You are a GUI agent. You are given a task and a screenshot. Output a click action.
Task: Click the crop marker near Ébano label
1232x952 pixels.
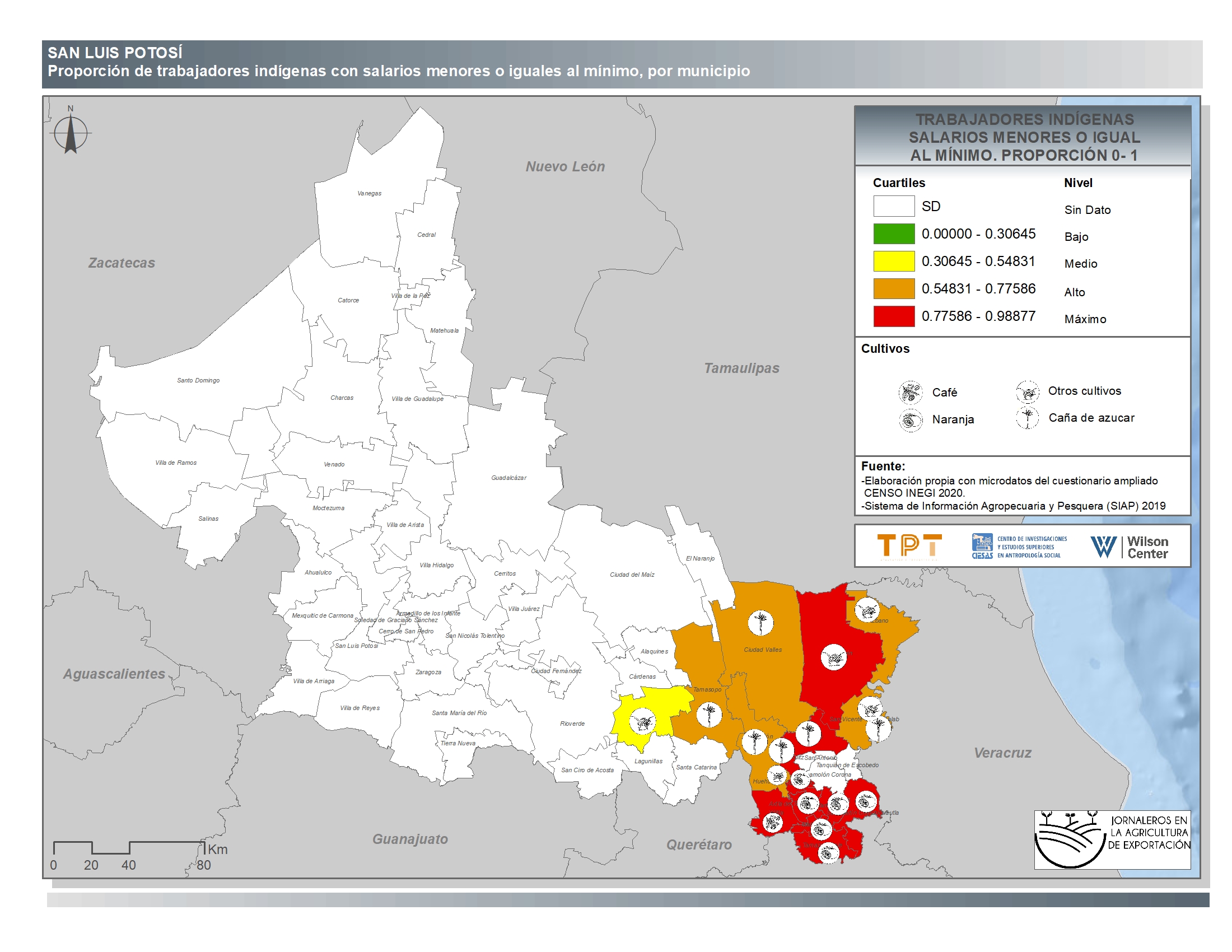pyautogui.click(x=867, y=610)
